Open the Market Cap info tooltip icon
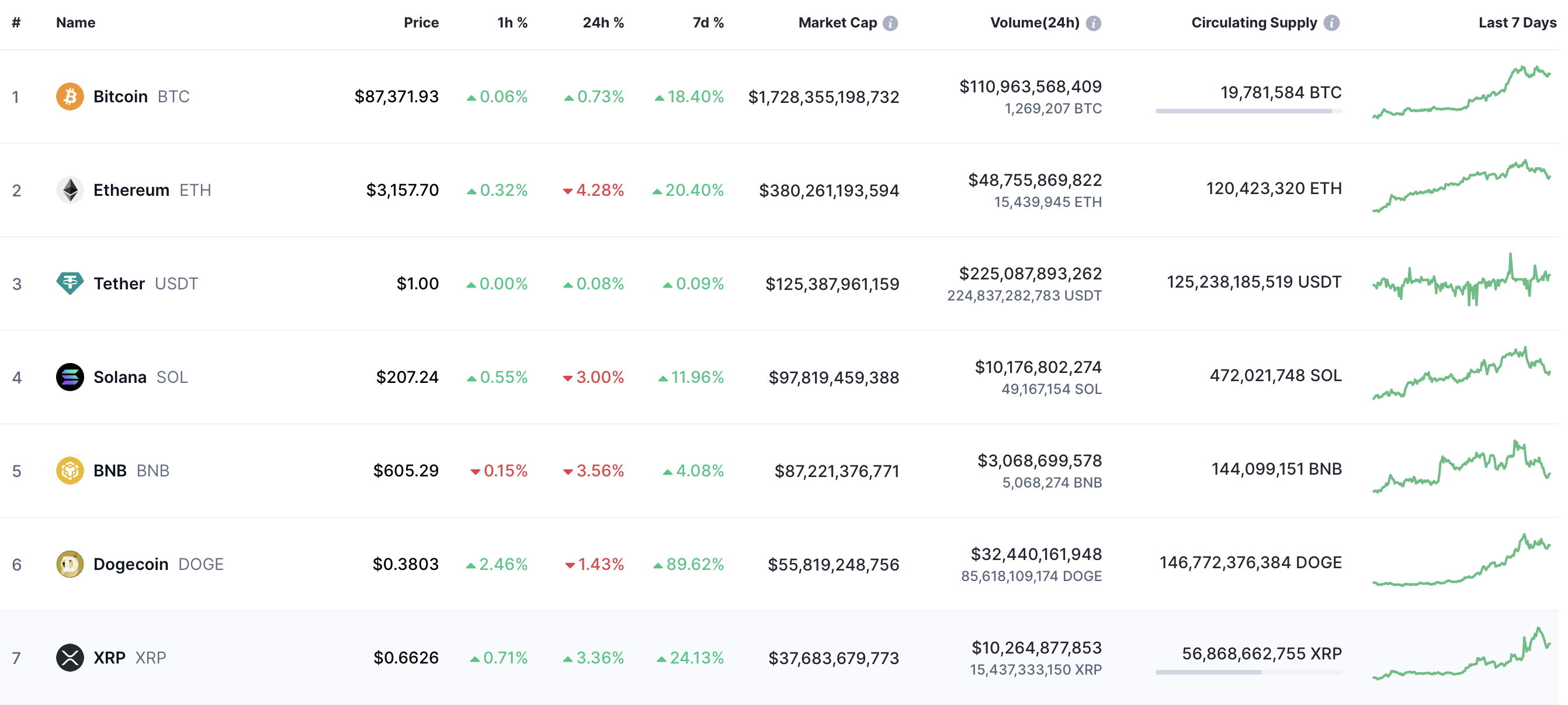The height and width of the screenshot is (705, 1568). tap(890, 23)
